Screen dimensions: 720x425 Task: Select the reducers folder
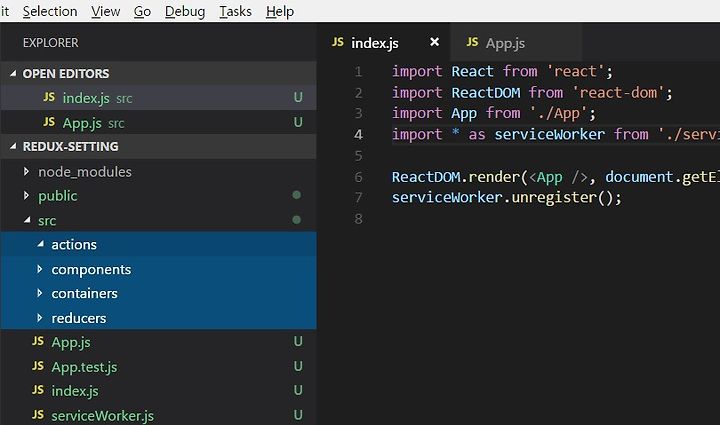coord(158,318)
